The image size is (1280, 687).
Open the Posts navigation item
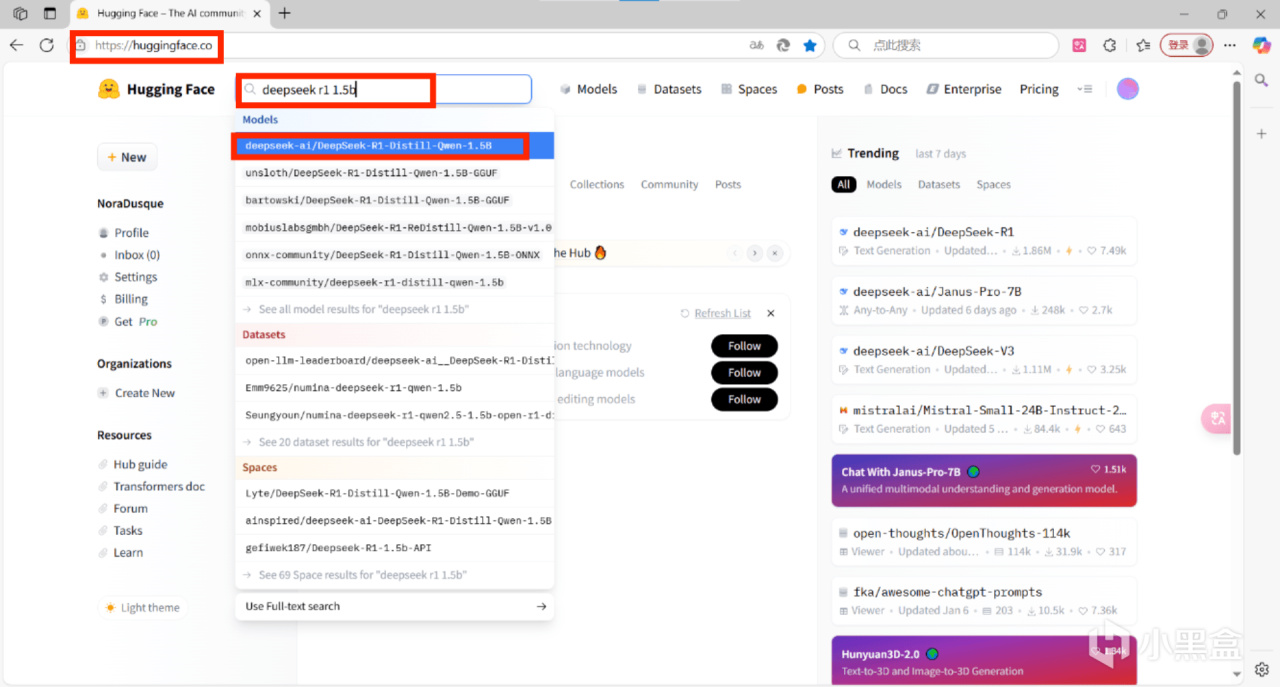point(820,89)
